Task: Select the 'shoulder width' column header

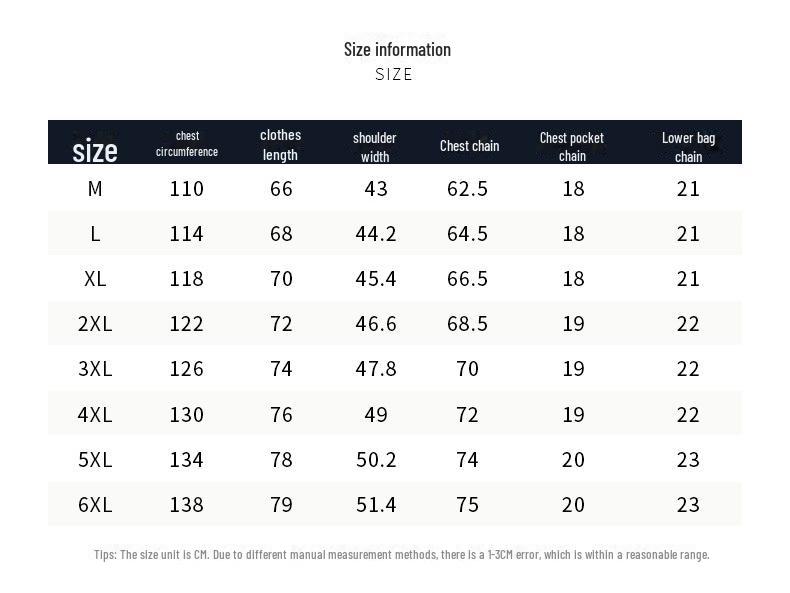Action: point(375,146)
